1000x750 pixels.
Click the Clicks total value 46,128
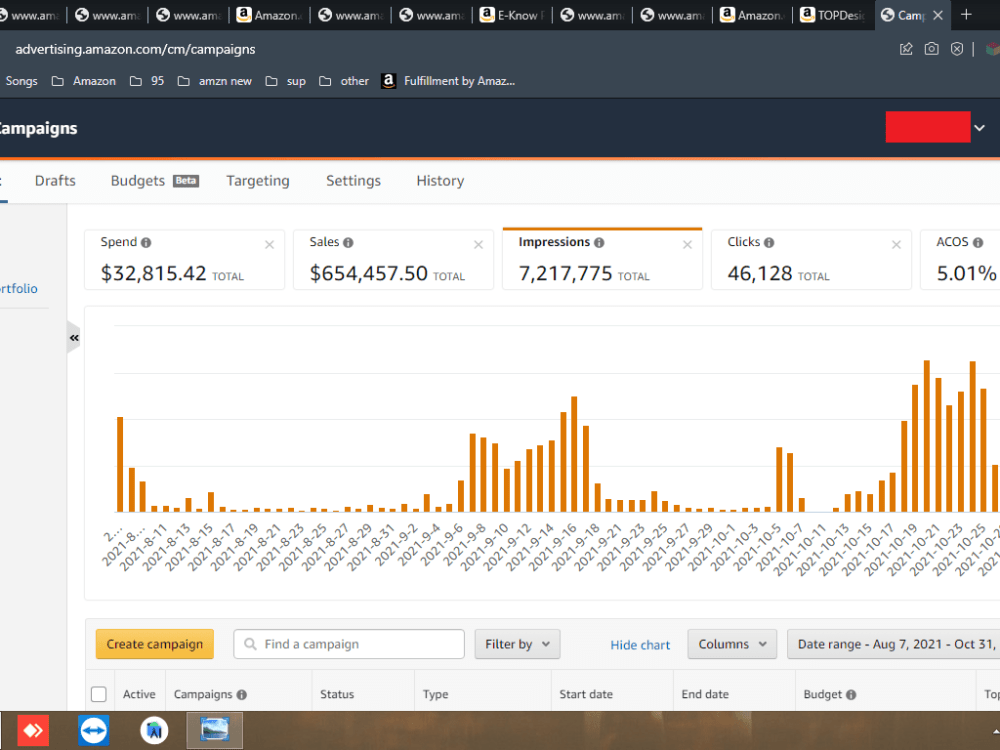(x=760, y=274)
